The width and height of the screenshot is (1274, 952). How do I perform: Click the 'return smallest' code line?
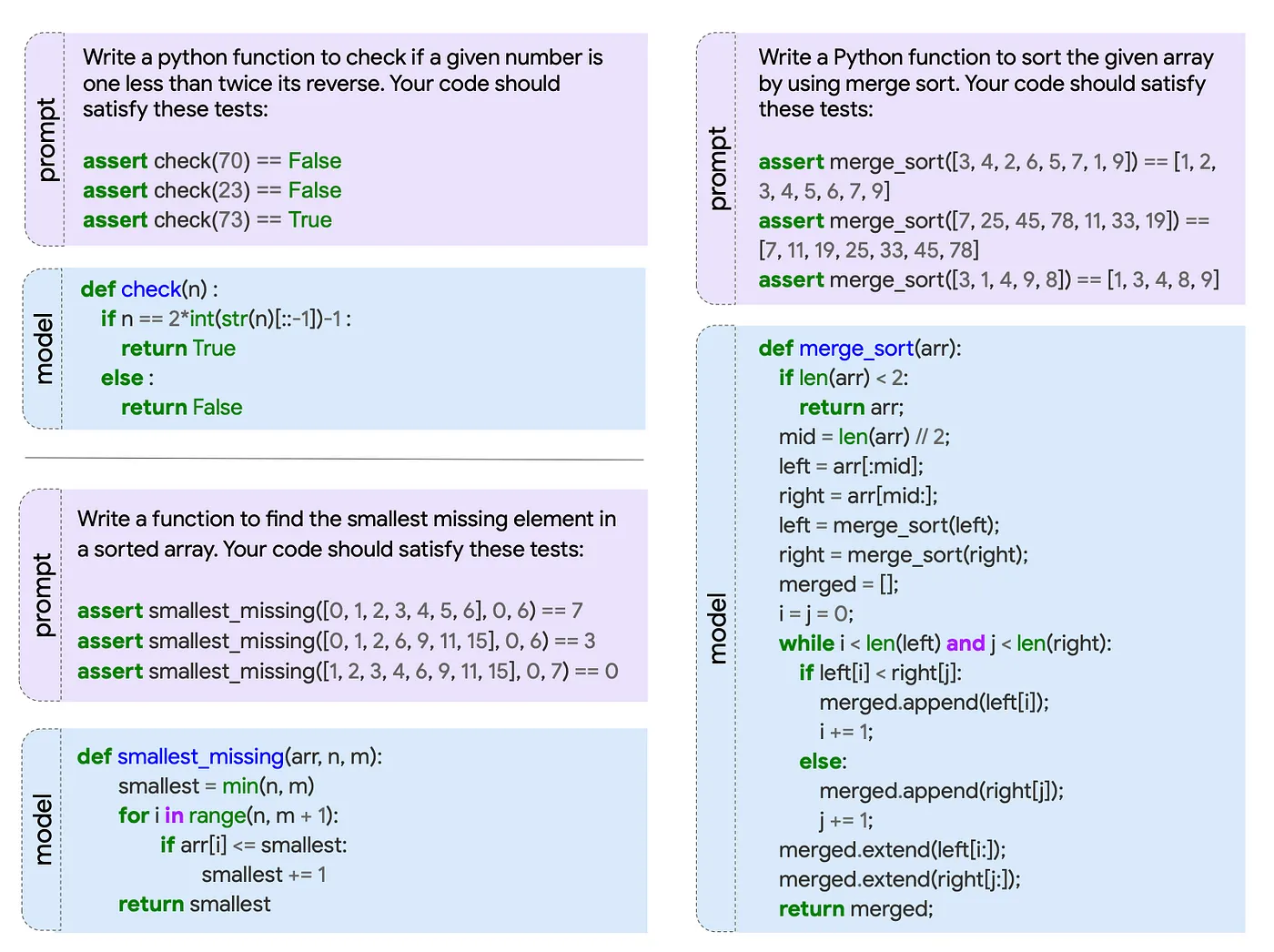[195, 905]
